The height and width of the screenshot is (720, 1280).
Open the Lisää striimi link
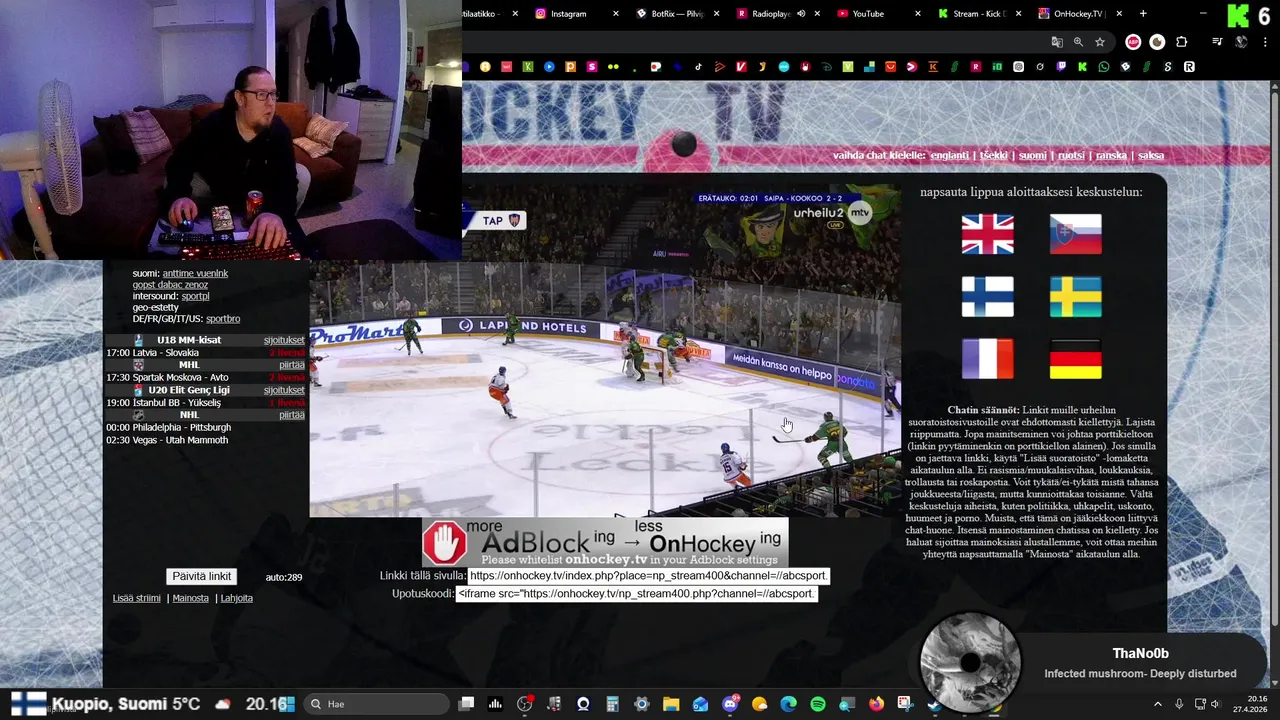coord(137,598)
